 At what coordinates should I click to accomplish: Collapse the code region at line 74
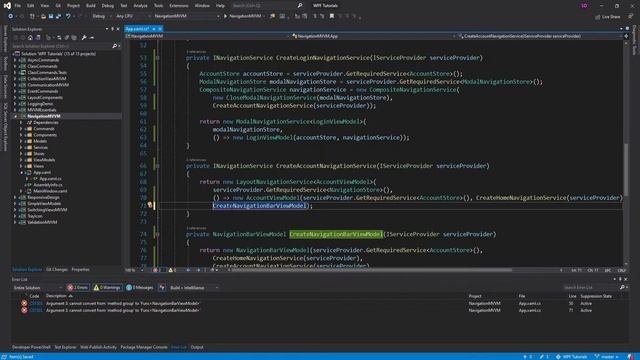click(x=158, y=234)
